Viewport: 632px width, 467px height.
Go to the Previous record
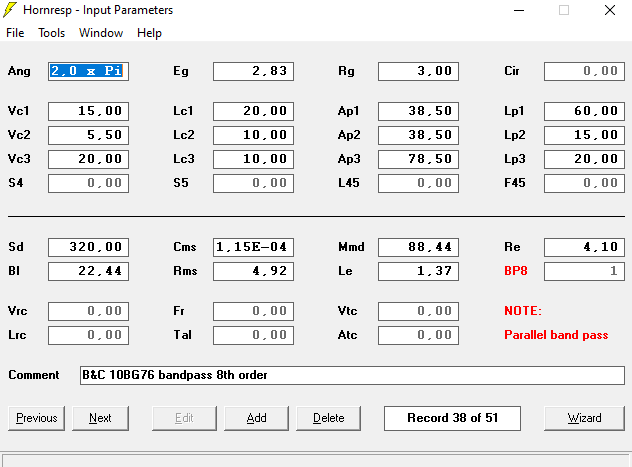37,418
